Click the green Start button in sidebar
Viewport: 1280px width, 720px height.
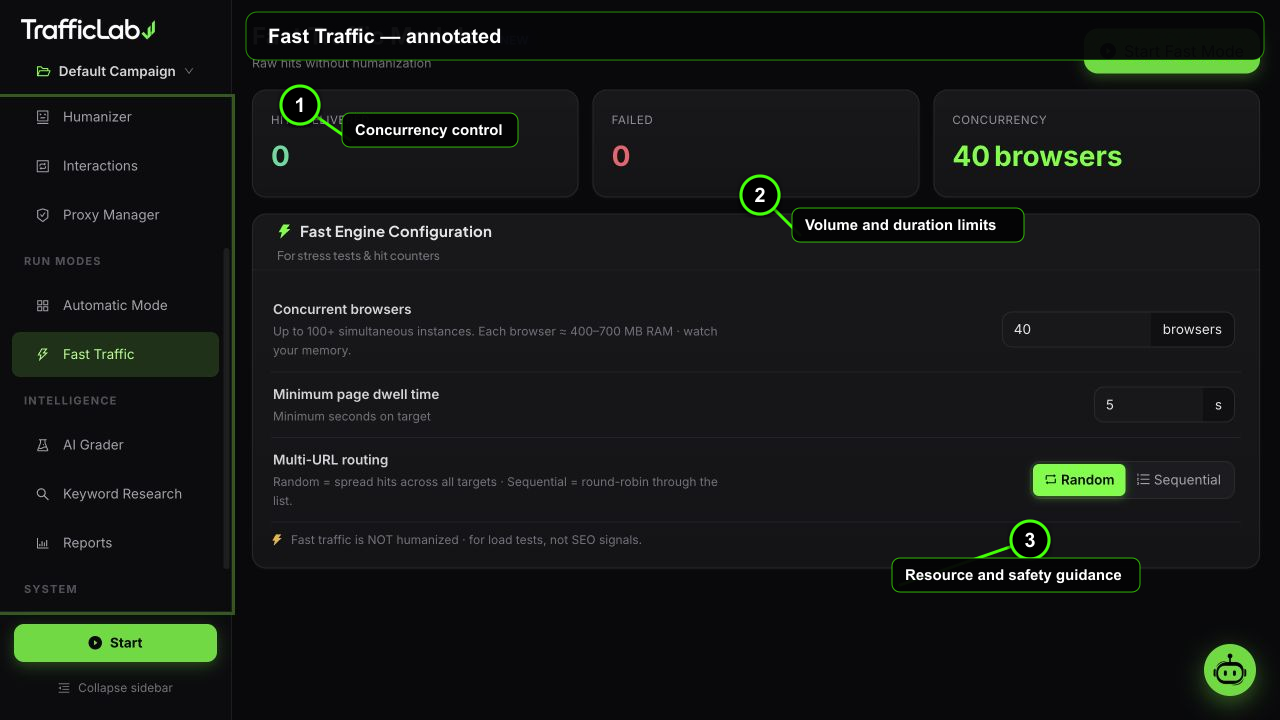click(x=115, y=643)
